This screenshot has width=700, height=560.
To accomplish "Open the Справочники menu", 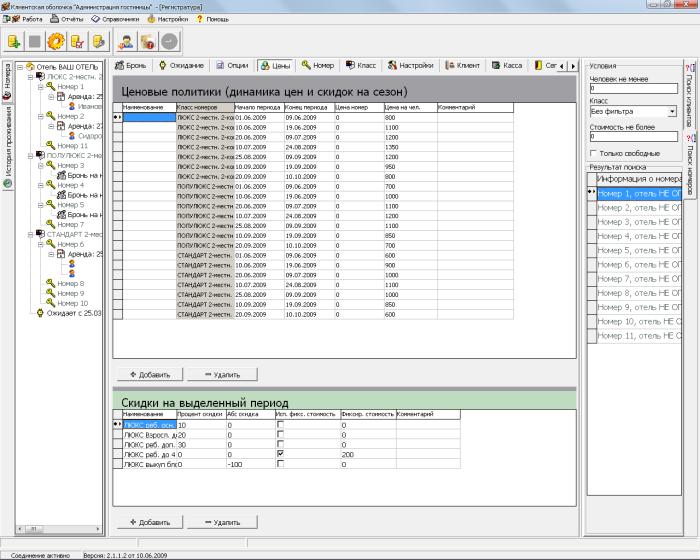I will 116,18.
